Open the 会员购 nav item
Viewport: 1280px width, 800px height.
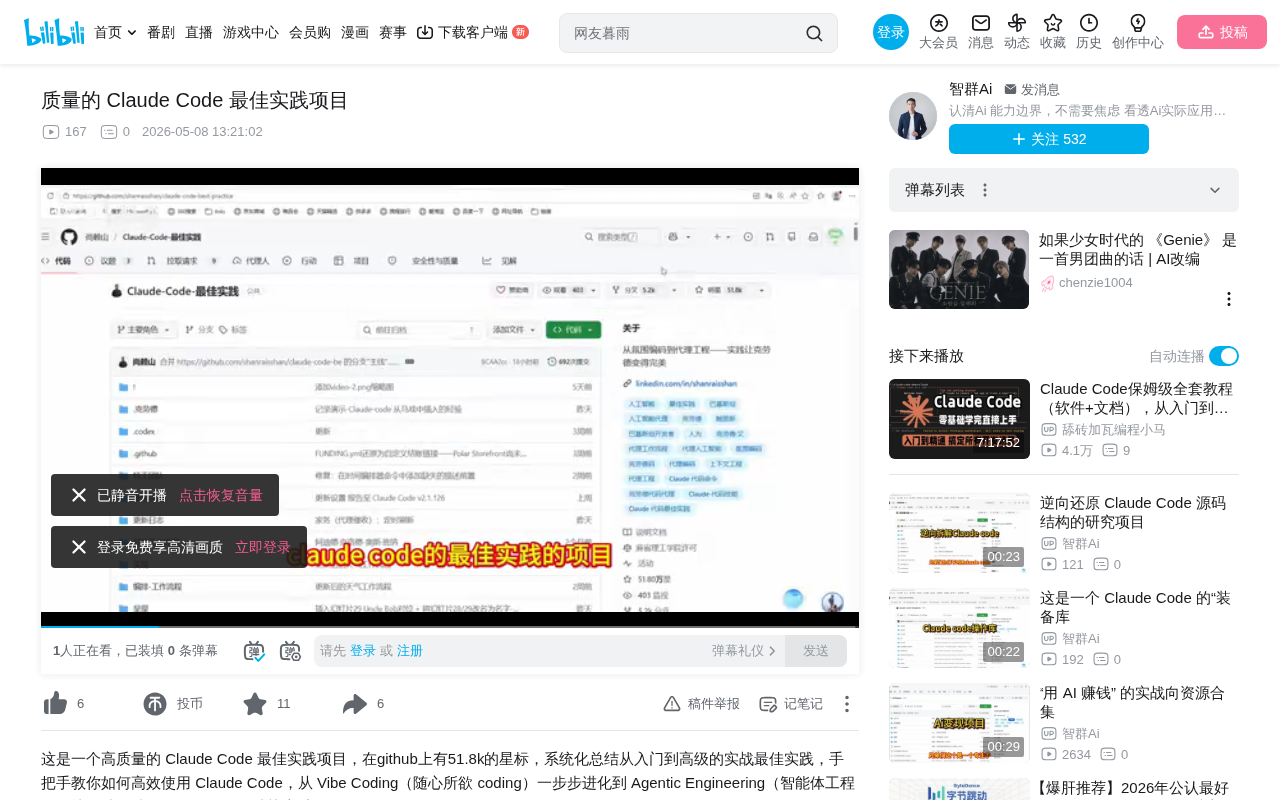pos(310,32)
